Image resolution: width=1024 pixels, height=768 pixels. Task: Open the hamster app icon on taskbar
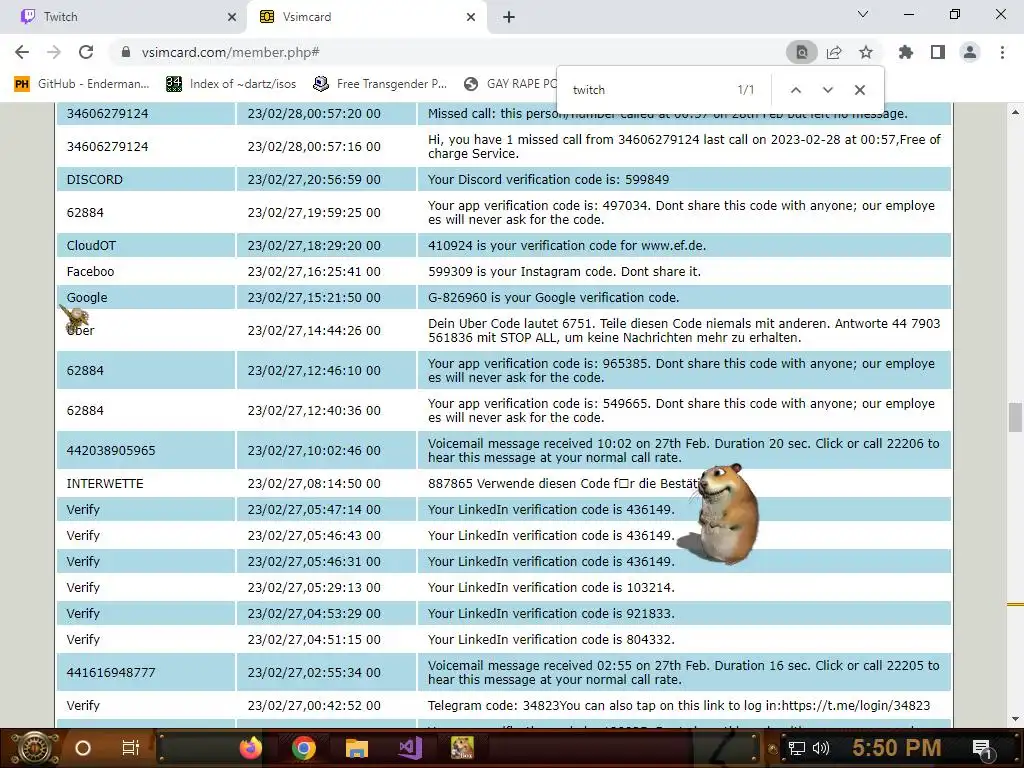click(x=462, y=748)
